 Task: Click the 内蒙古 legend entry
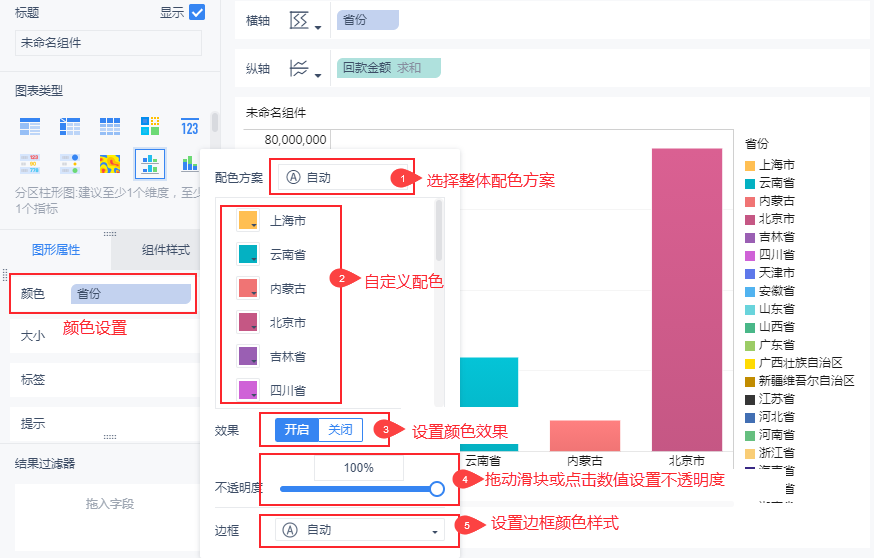[x=770, y=201]
